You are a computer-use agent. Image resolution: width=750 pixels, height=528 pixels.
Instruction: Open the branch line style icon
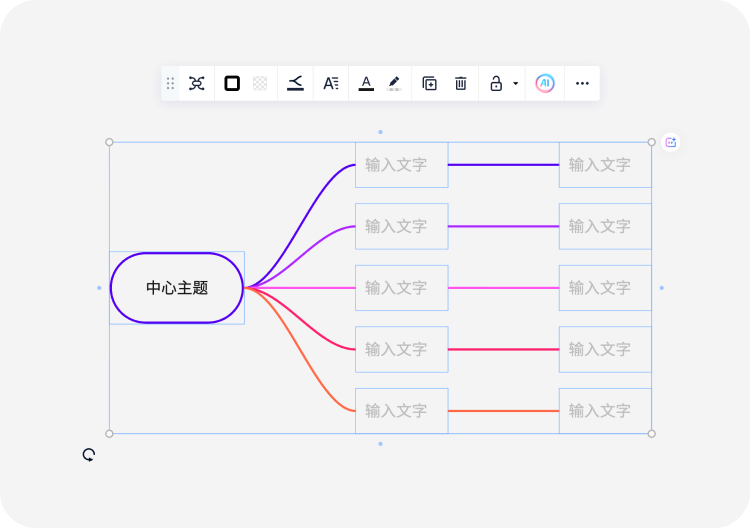[x=295, y=83]
